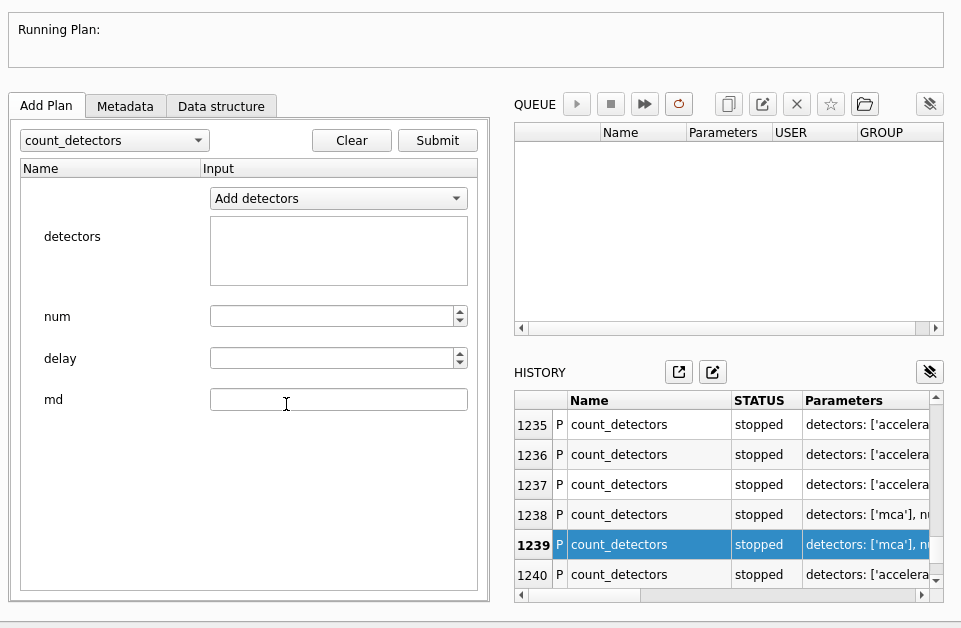Click the history Parameters column header

coord(865,401)
